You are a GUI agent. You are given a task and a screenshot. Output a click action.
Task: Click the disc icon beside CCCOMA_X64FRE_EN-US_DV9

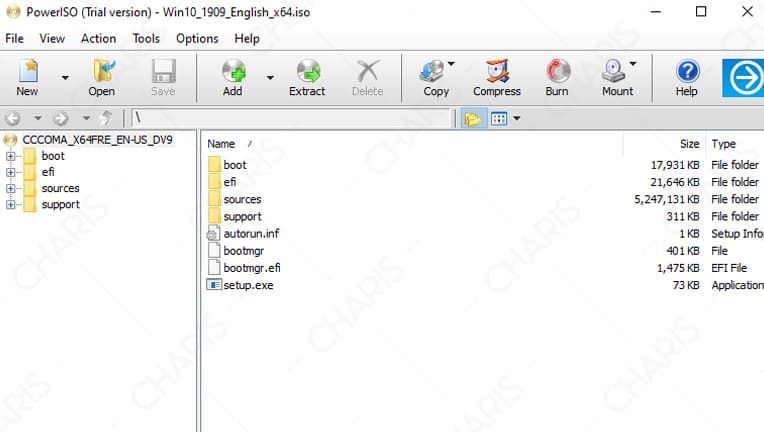pyautogui.click(x=10, y=140)
